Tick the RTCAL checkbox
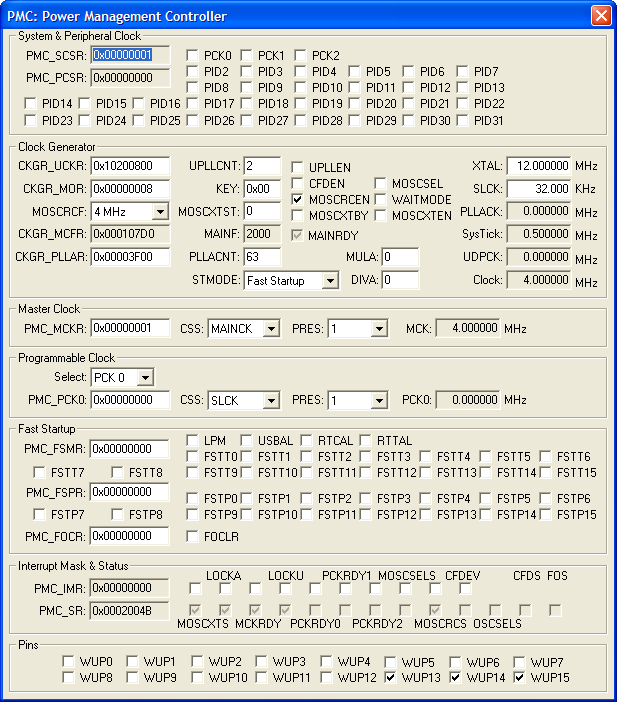The image size is (617, 702). 306,441
